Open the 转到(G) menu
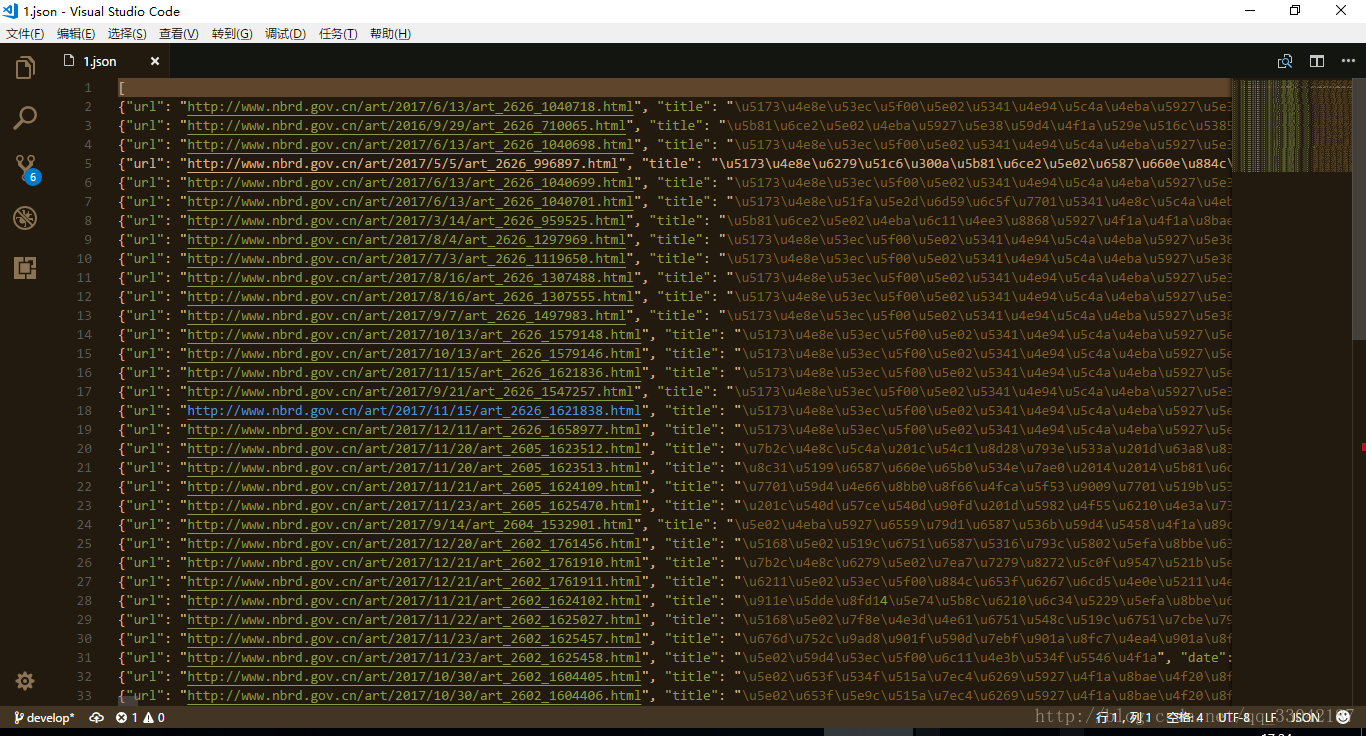This screenshot has height=736, width=1366. (232, 33)
